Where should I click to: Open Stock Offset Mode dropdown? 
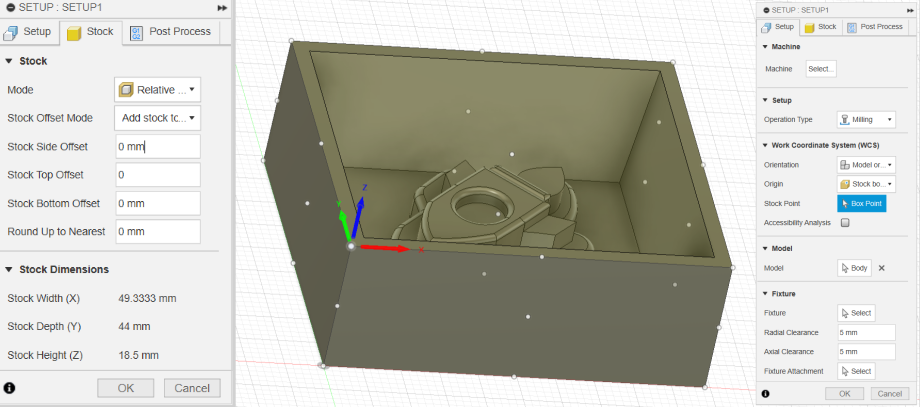tap(157, 118)
